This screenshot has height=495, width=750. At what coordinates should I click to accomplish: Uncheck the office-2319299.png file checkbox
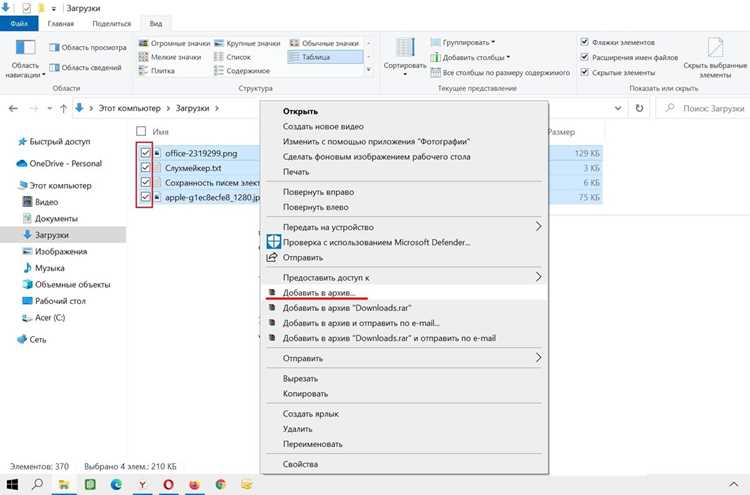point(145,153)
